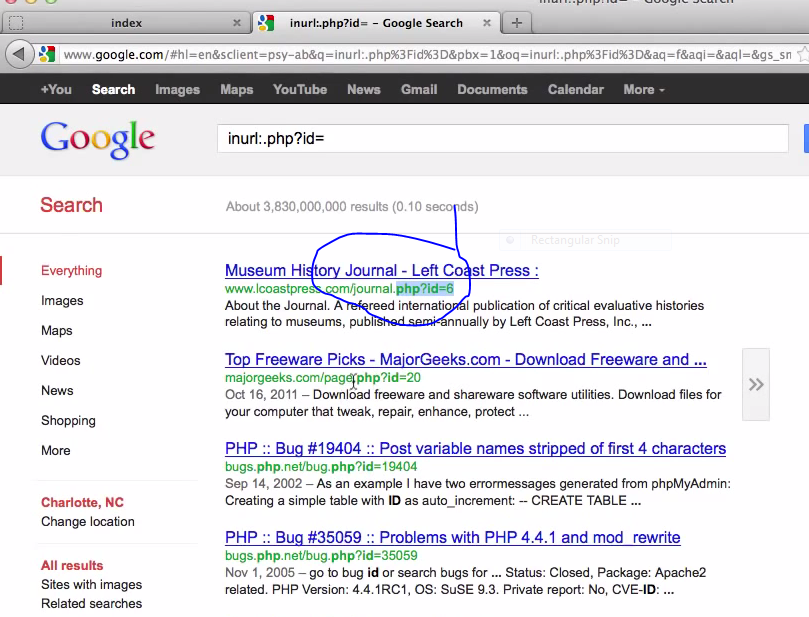Open News in top navigation bar
The height and width of the screenshot is (617, 809).
(364, 89)
